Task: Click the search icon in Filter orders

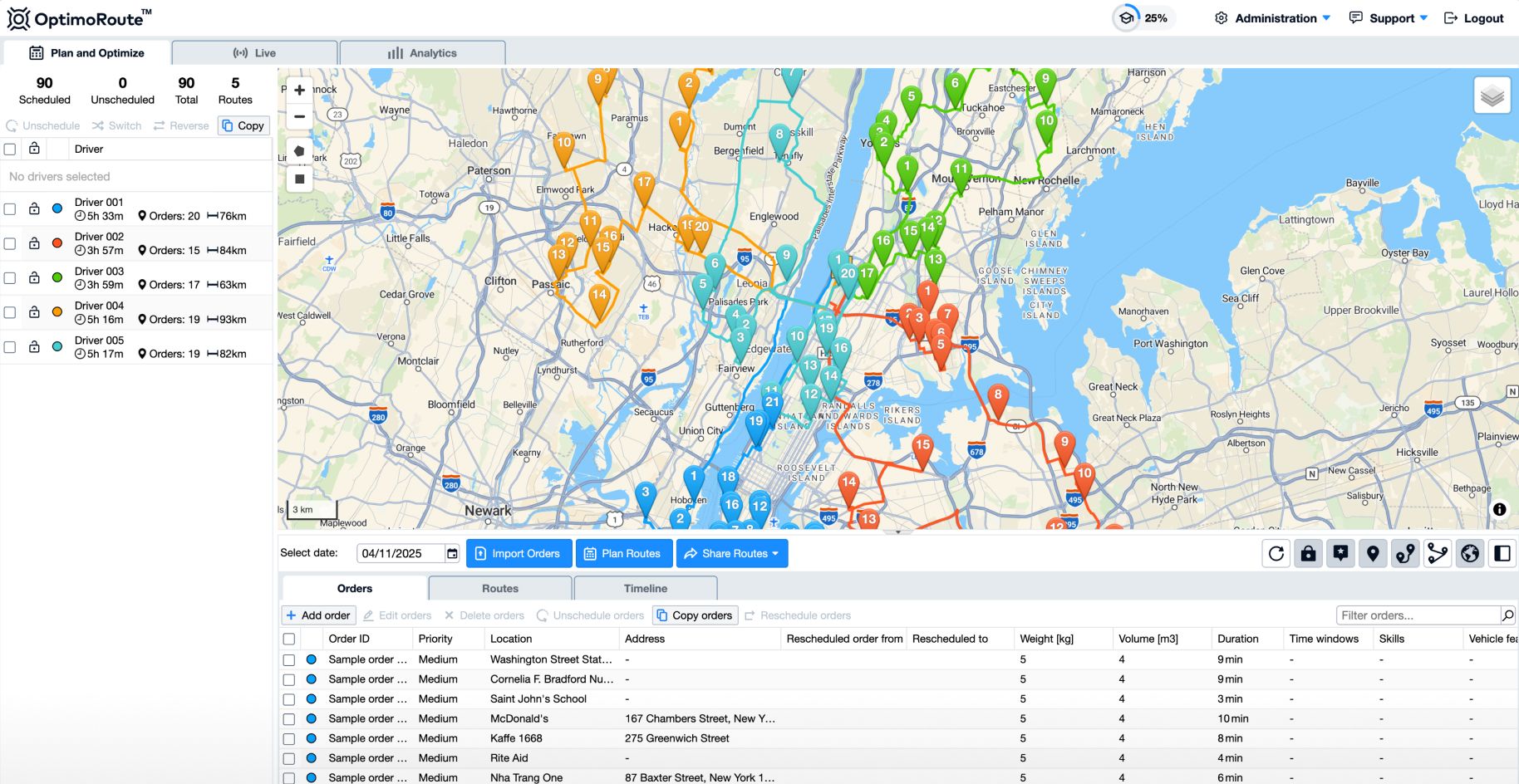Action: point(1507,615)
